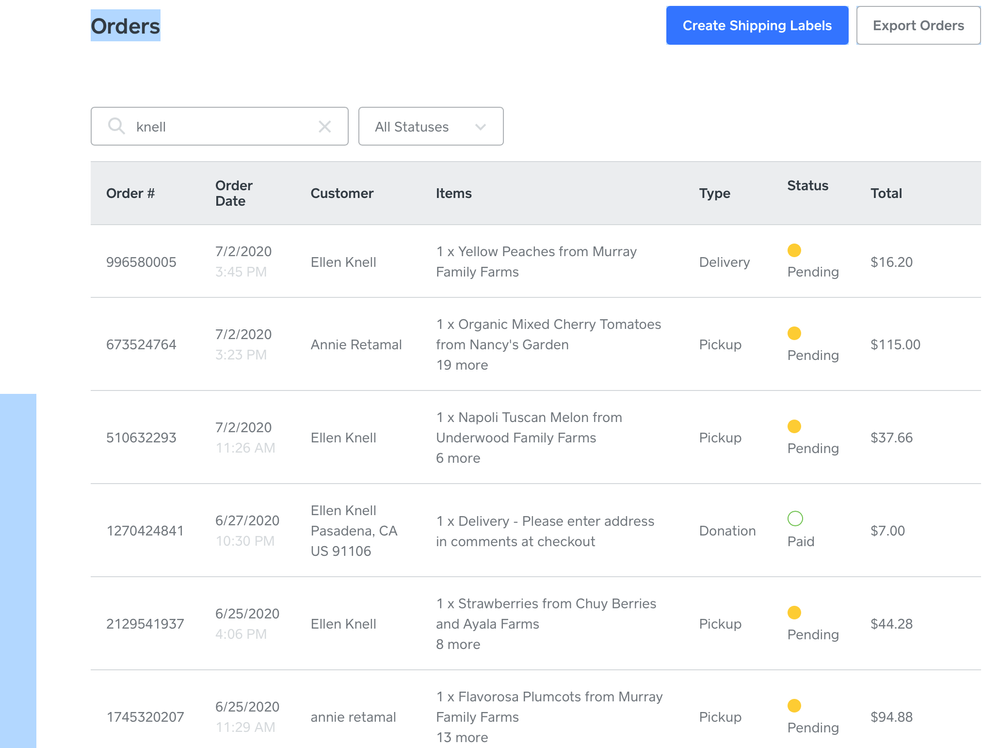Click the Status column header

pos(807,186)
